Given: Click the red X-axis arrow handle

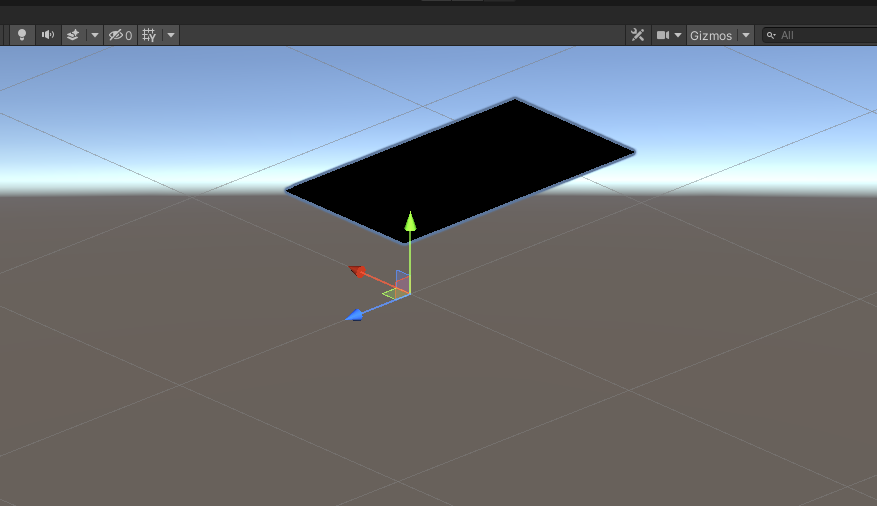Looking at the screenshot, I should pos(357,271).
